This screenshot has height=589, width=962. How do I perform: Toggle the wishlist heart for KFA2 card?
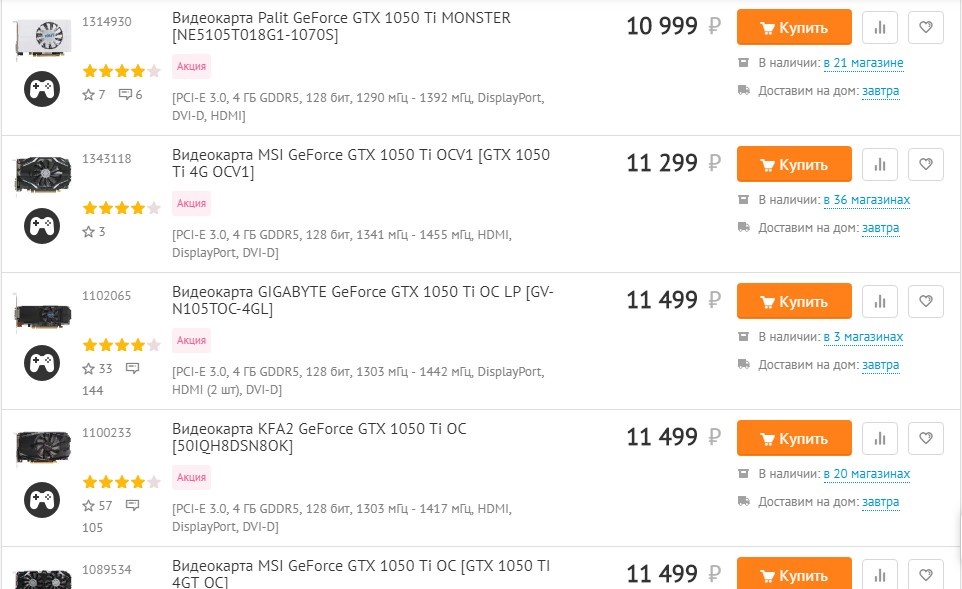(925, 437)
